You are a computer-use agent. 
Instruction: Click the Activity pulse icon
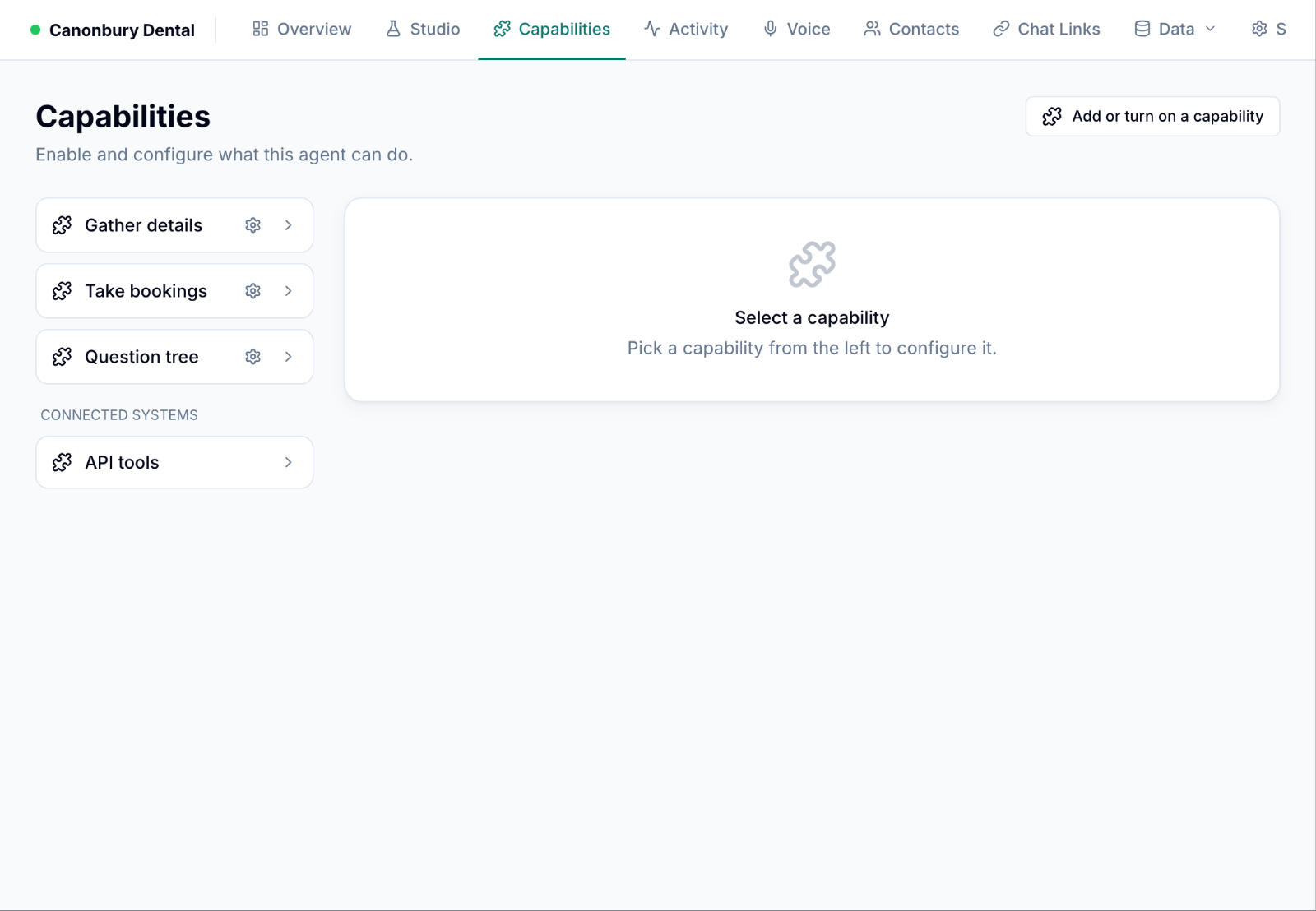[652, 29]
